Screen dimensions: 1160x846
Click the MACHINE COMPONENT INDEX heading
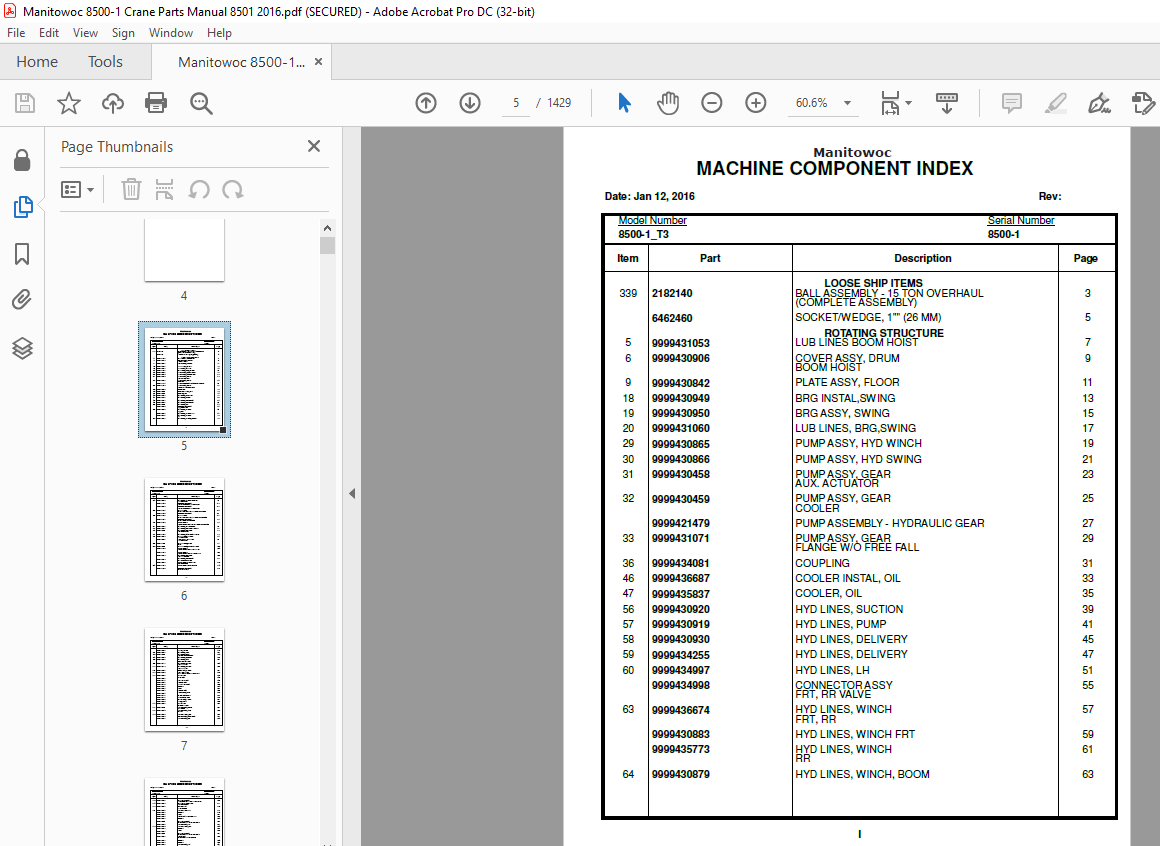tap(834, 169)
